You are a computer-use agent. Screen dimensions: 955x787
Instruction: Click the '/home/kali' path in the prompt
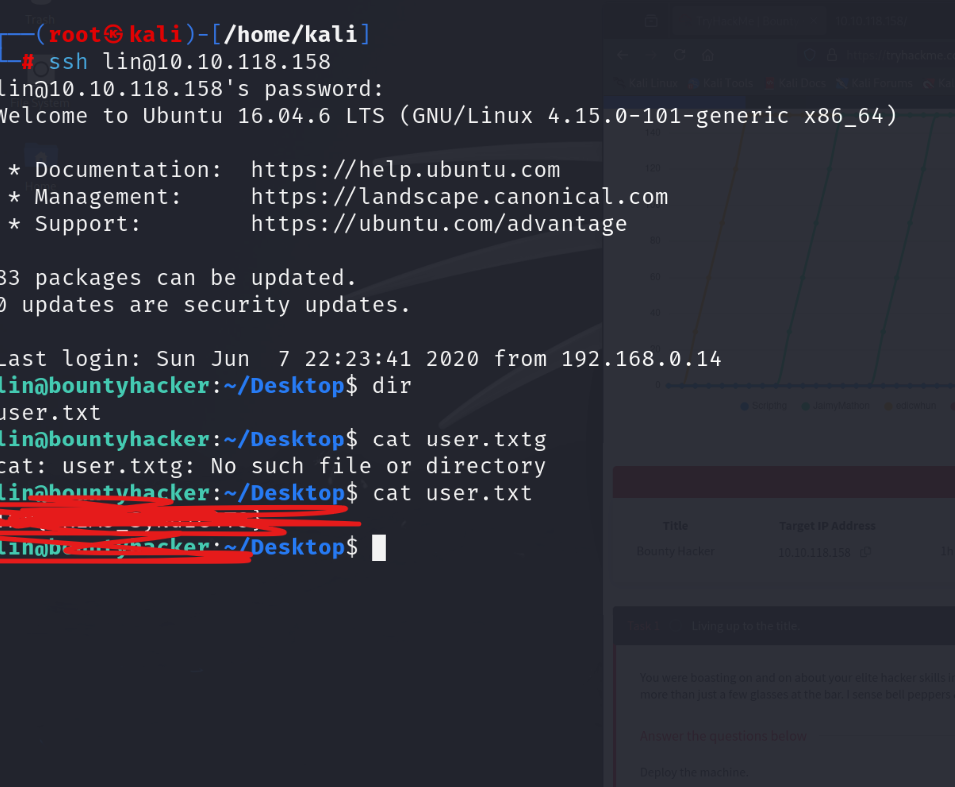click(290, 35)
